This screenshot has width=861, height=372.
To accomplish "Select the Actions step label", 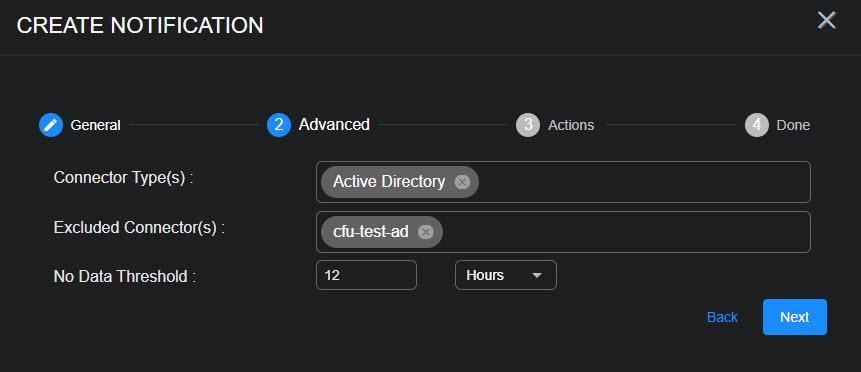I will (x=571, y=125).
